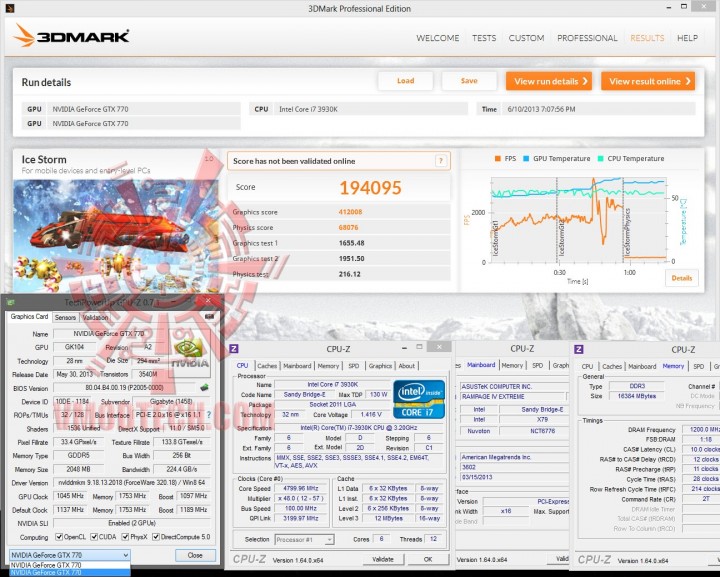Toggle the OpenCL checkbox
720x577 pixels.
click(59, 537)
